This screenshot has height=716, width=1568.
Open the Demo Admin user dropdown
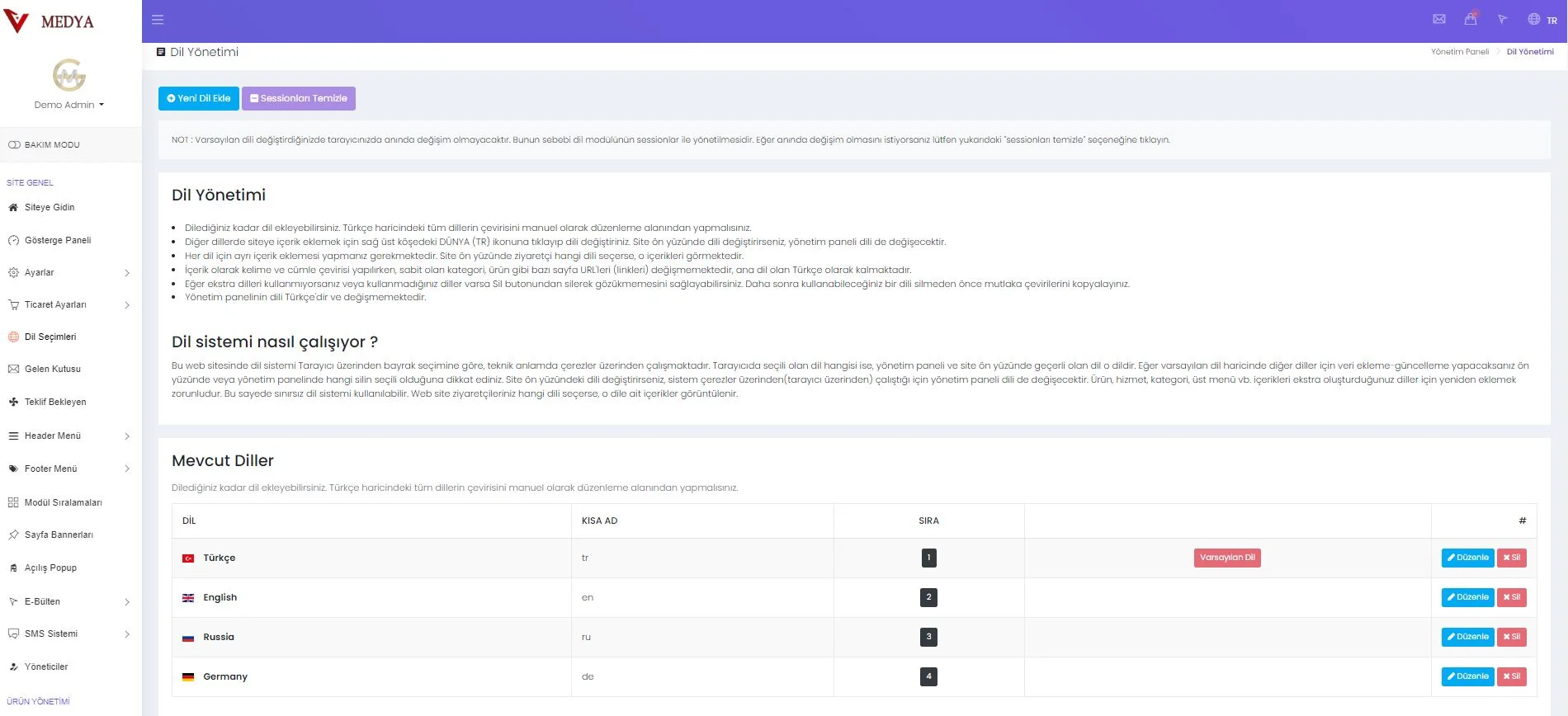point(69,105)
